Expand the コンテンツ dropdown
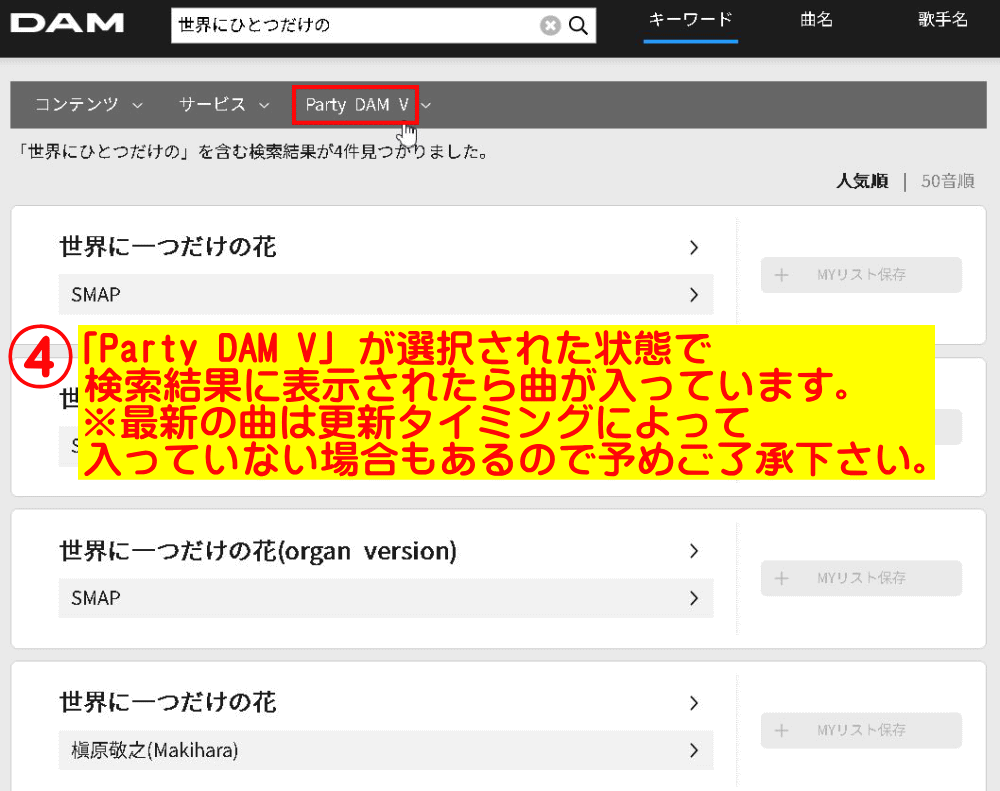Image resolution: width=1000 pixels, height=791 pixels. 89,105
